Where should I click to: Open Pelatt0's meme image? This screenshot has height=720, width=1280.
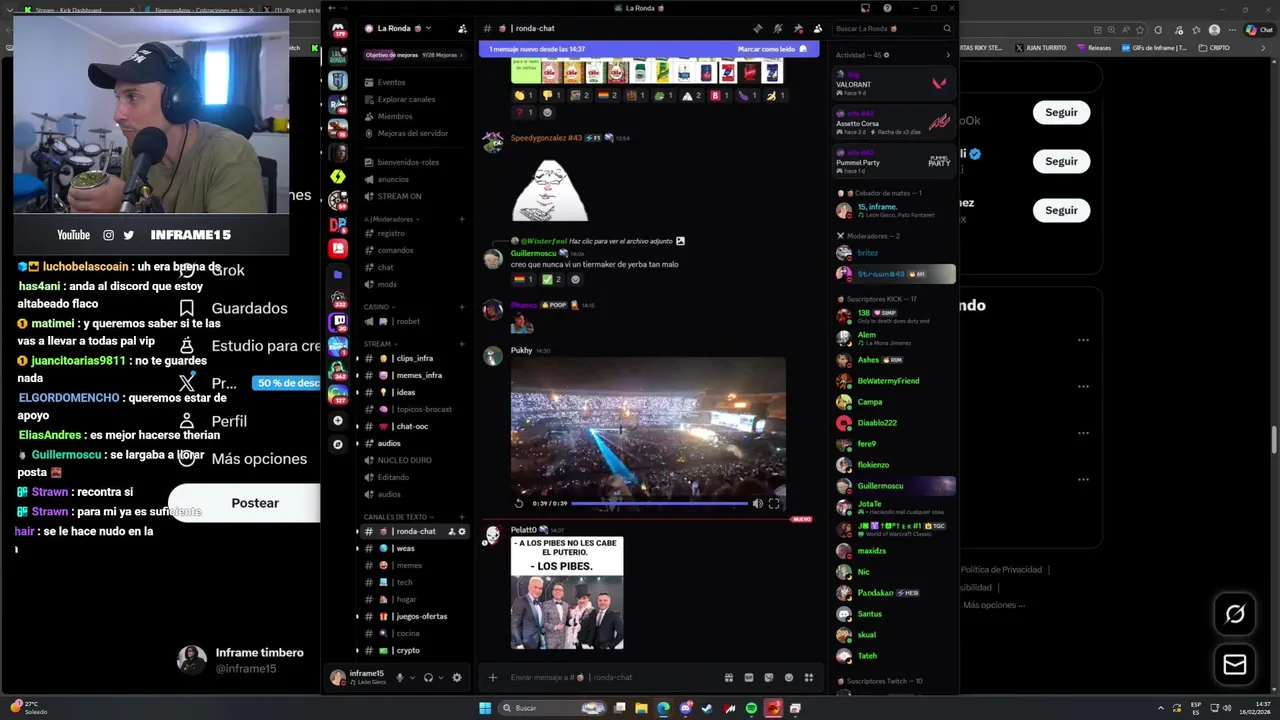click(567, 593)
